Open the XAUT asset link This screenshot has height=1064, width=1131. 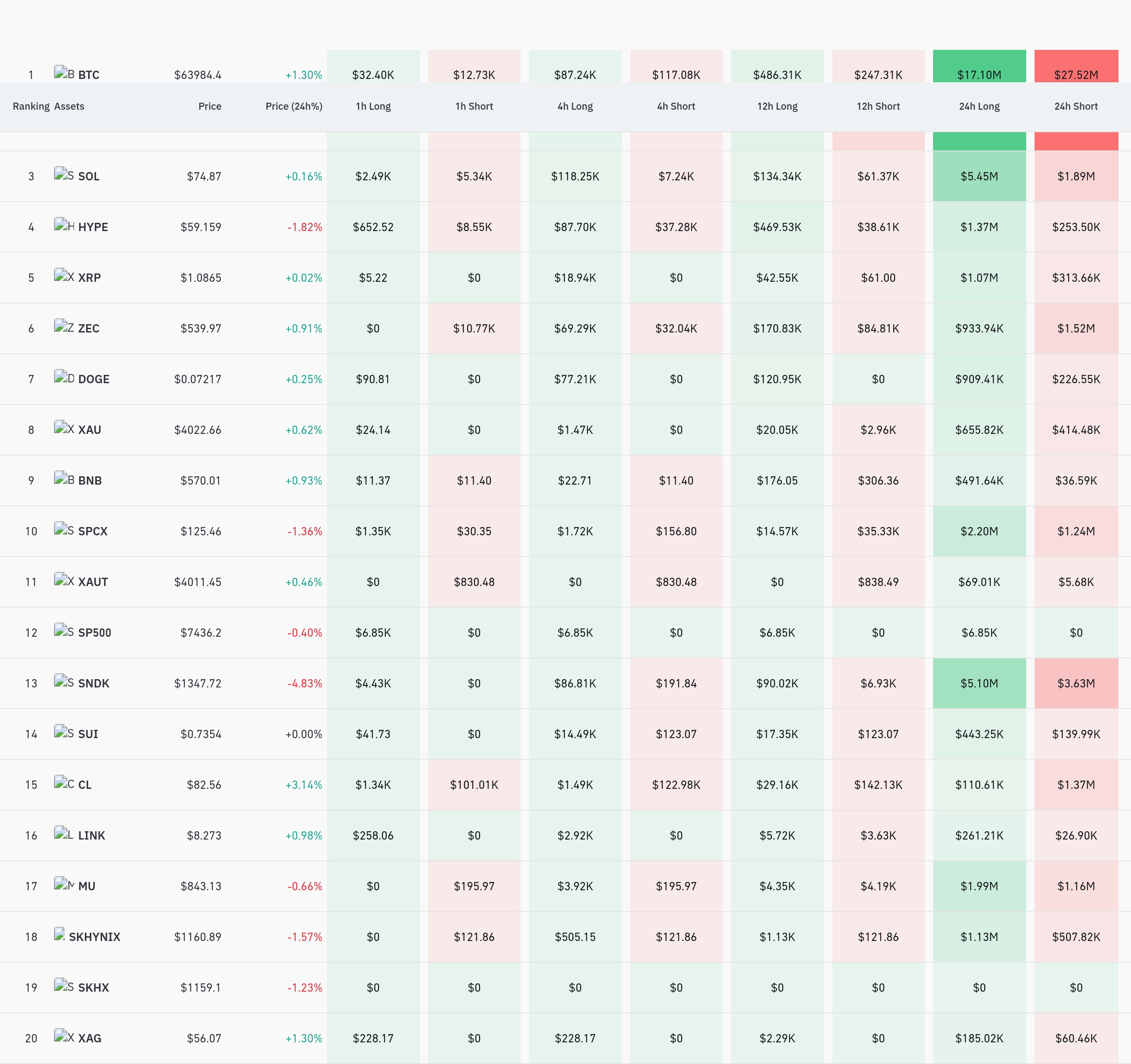(93, 582)
